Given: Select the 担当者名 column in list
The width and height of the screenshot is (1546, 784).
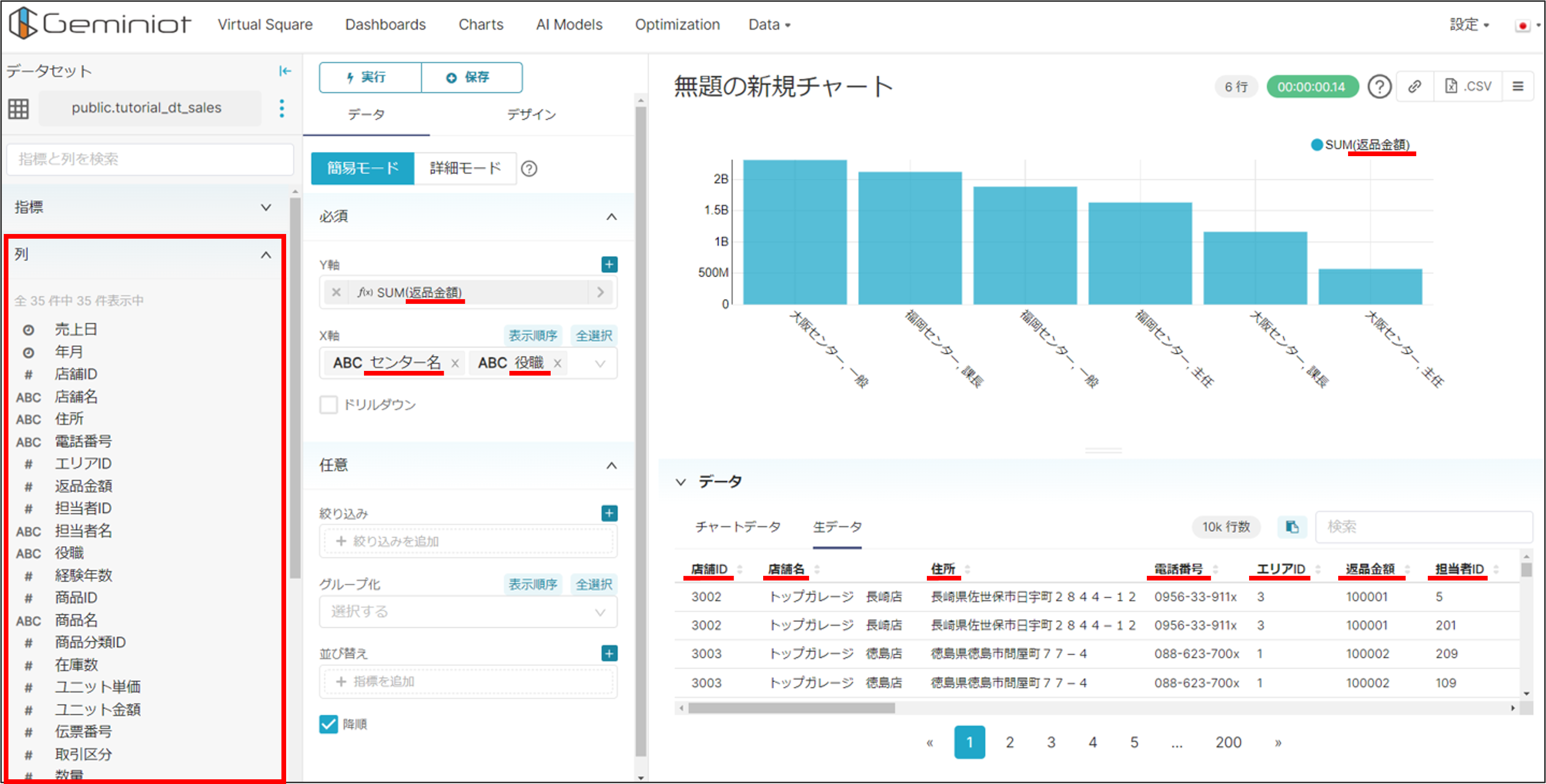Looking at the screenshot, I should (x=83, y=531).
